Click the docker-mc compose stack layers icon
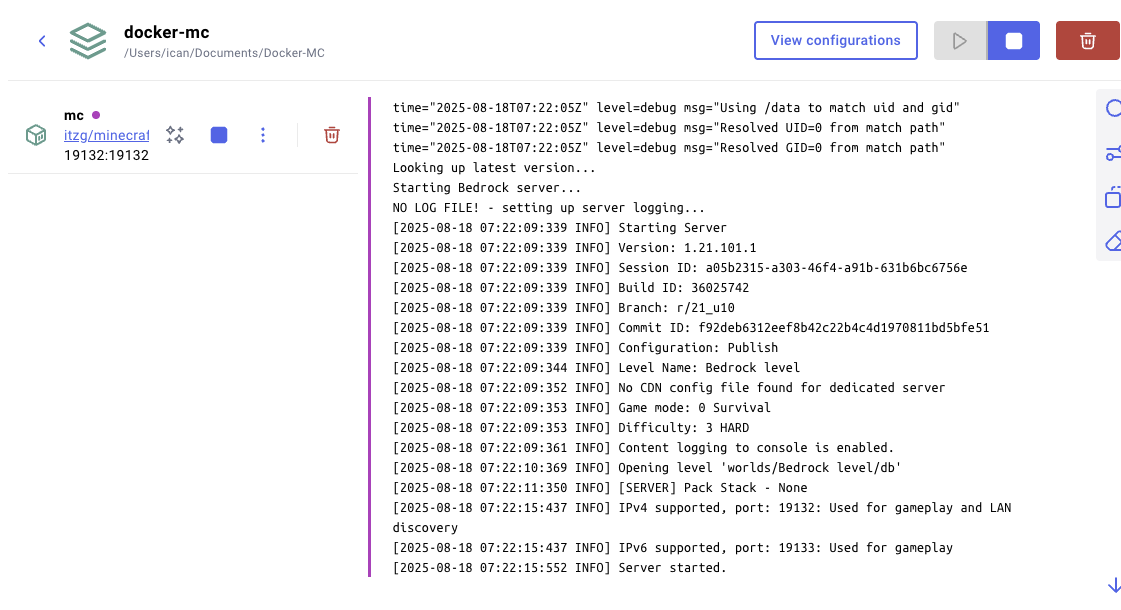The image size is (1121, 610). pos(88,41)
